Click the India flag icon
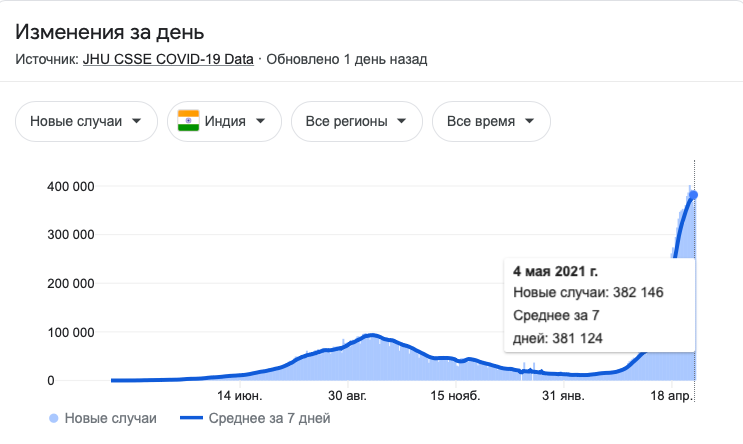The image size is (743, 444). (x=188, y=122)
